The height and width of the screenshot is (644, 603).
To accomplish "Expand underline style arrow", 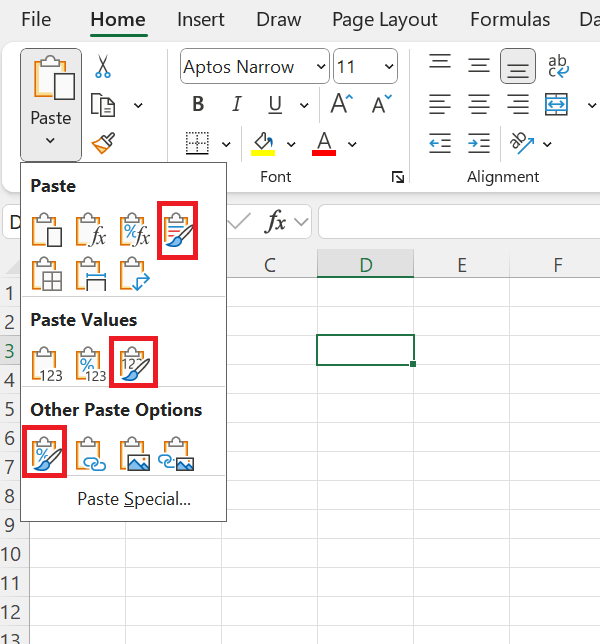I will point(304,106).
